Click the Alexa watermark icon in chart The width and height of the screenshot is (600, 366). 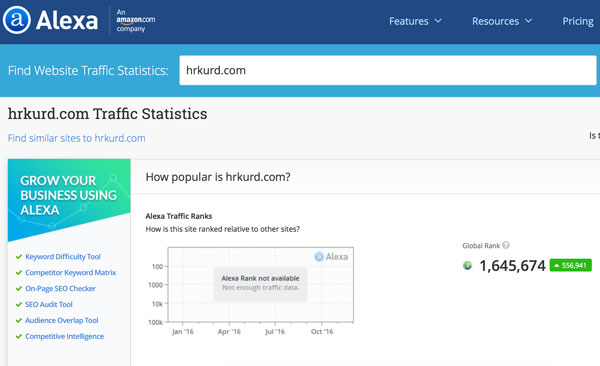(319, 257)
